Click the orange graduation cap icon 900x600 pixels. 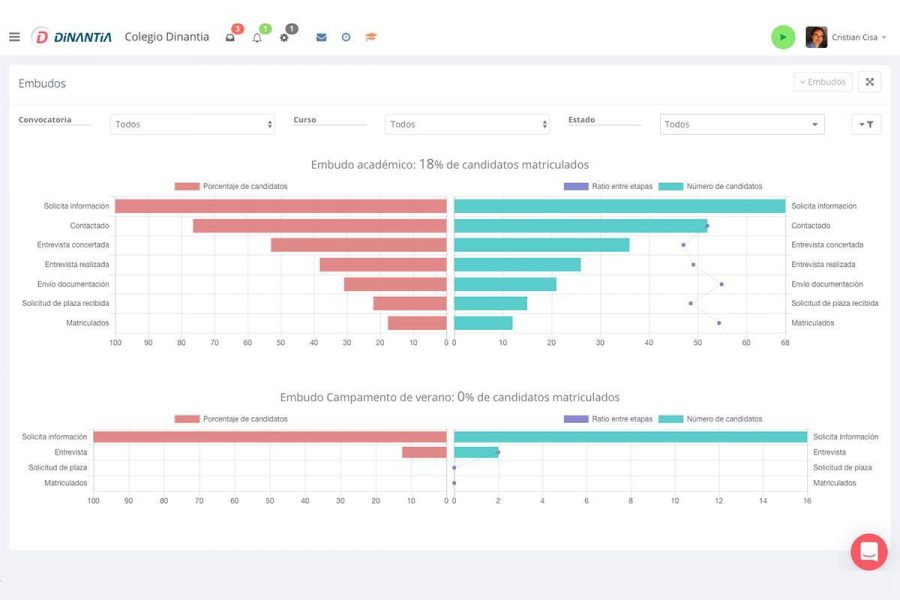(x=371, y=37)
